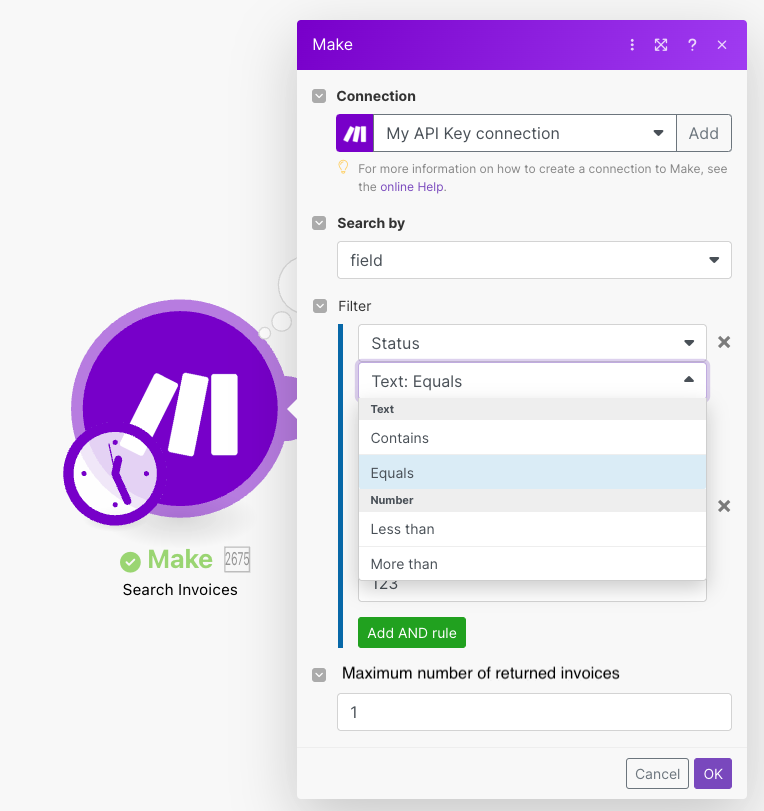Click the green Make module name text
The image size is (764, 811).
pos(180,559)
